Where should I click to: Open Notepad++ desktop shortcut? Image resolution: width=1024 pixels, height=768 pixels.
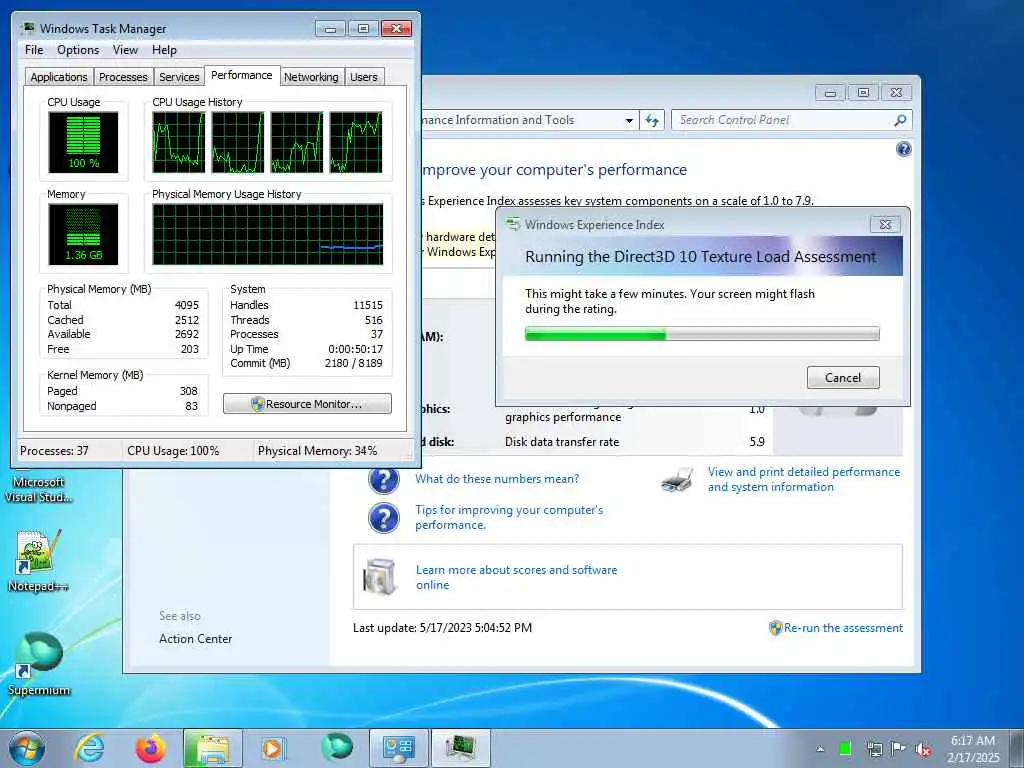(x=38, y=560)
